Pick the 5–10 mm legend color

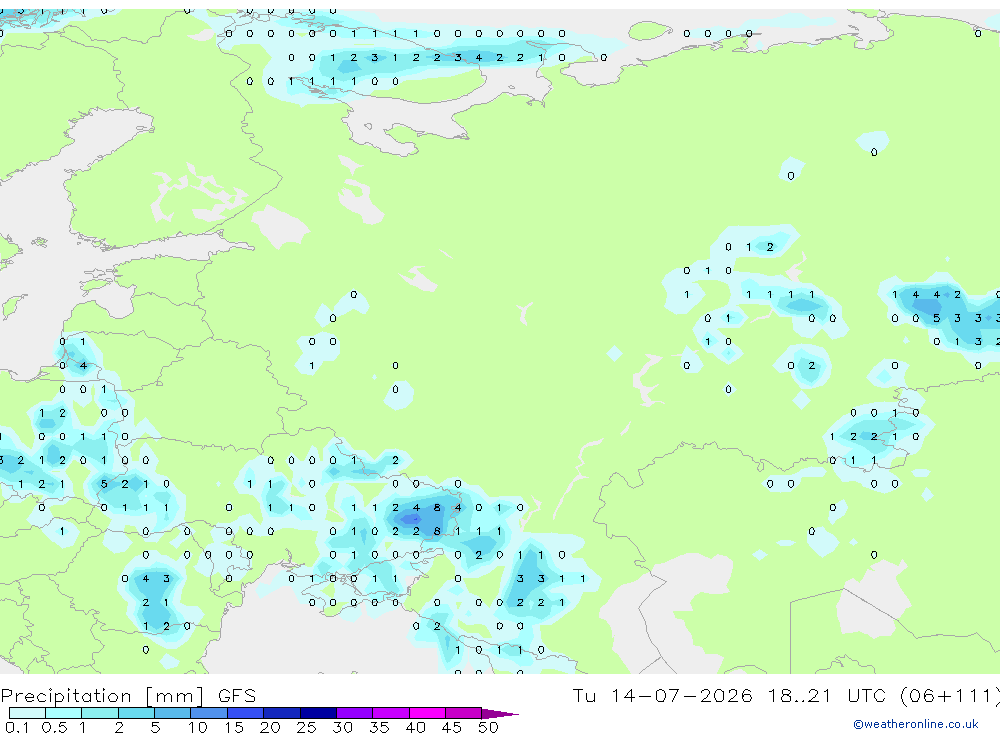[x=173, y=713]
